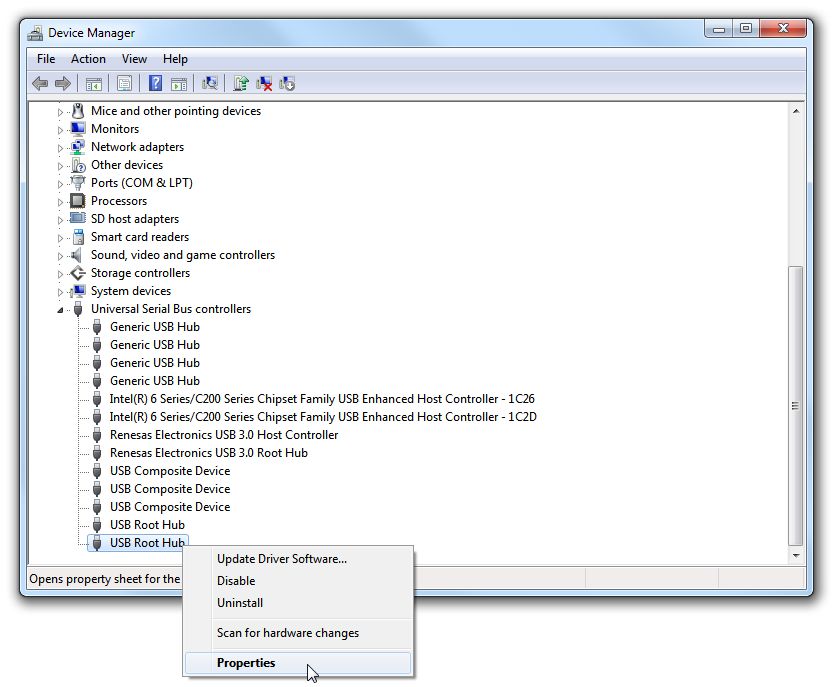Select Intel USB Enhanced Host Controller - 1C2D
Image resolution: width=833 pixels, height=687 pixels.
pos(323,417)
